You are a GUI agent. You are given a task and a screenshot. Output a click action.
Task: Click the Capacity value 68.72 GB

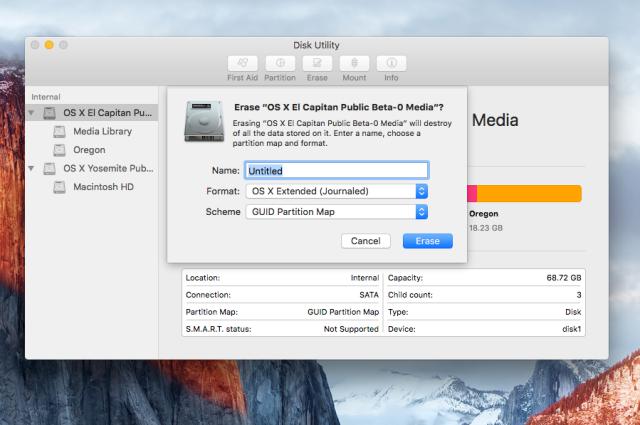point(564,278)
